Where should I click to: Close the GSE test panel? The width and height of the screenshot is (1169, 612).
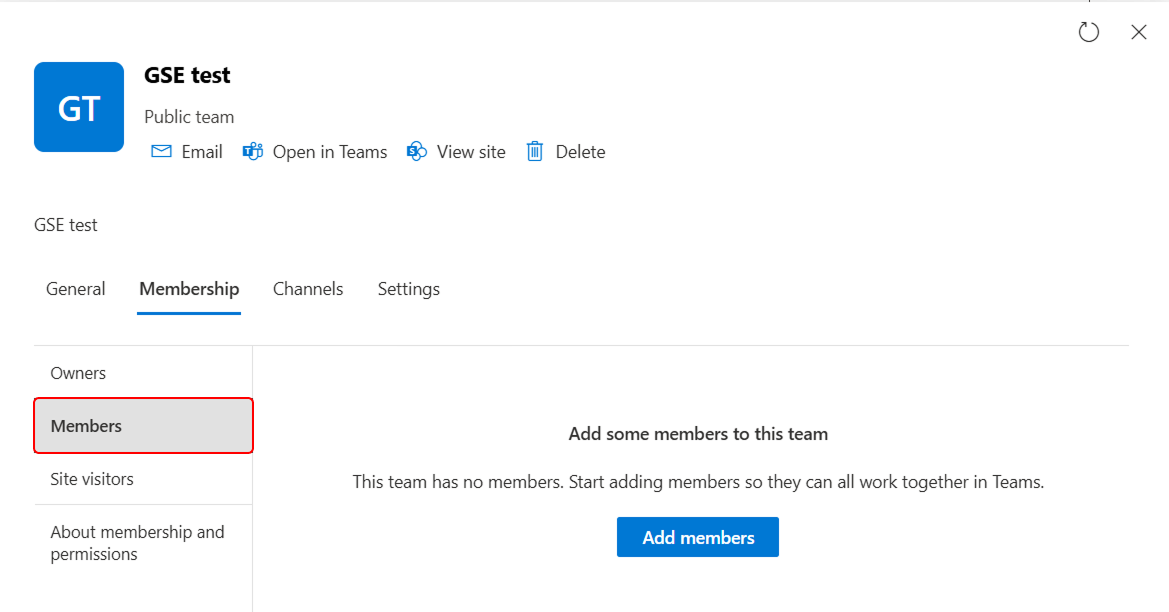click(x=1138, y=32)
